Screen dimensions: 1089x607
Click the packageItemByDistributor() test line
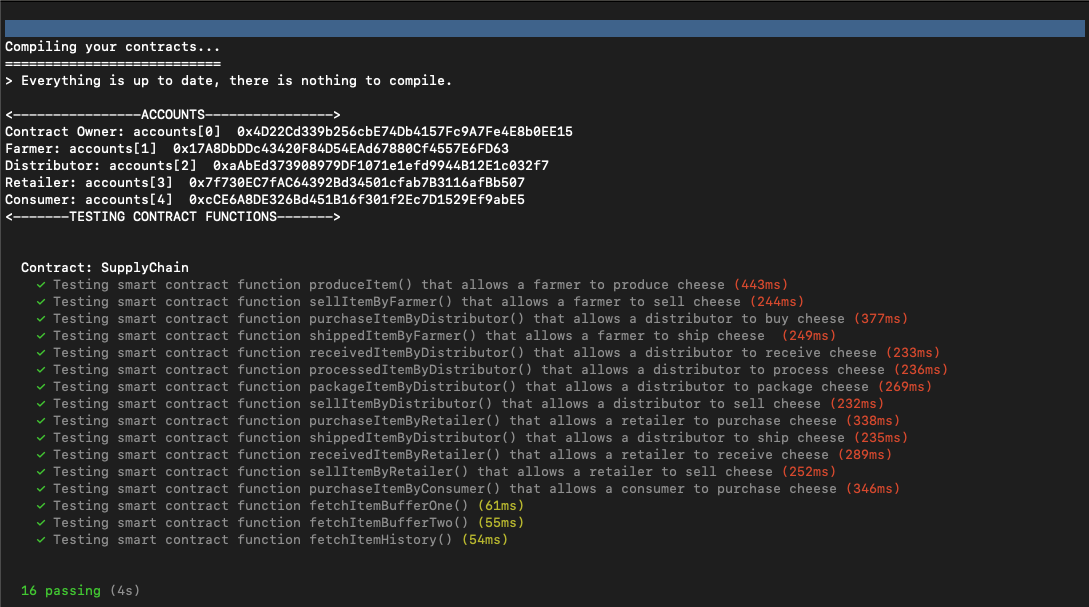click(484, 387)
